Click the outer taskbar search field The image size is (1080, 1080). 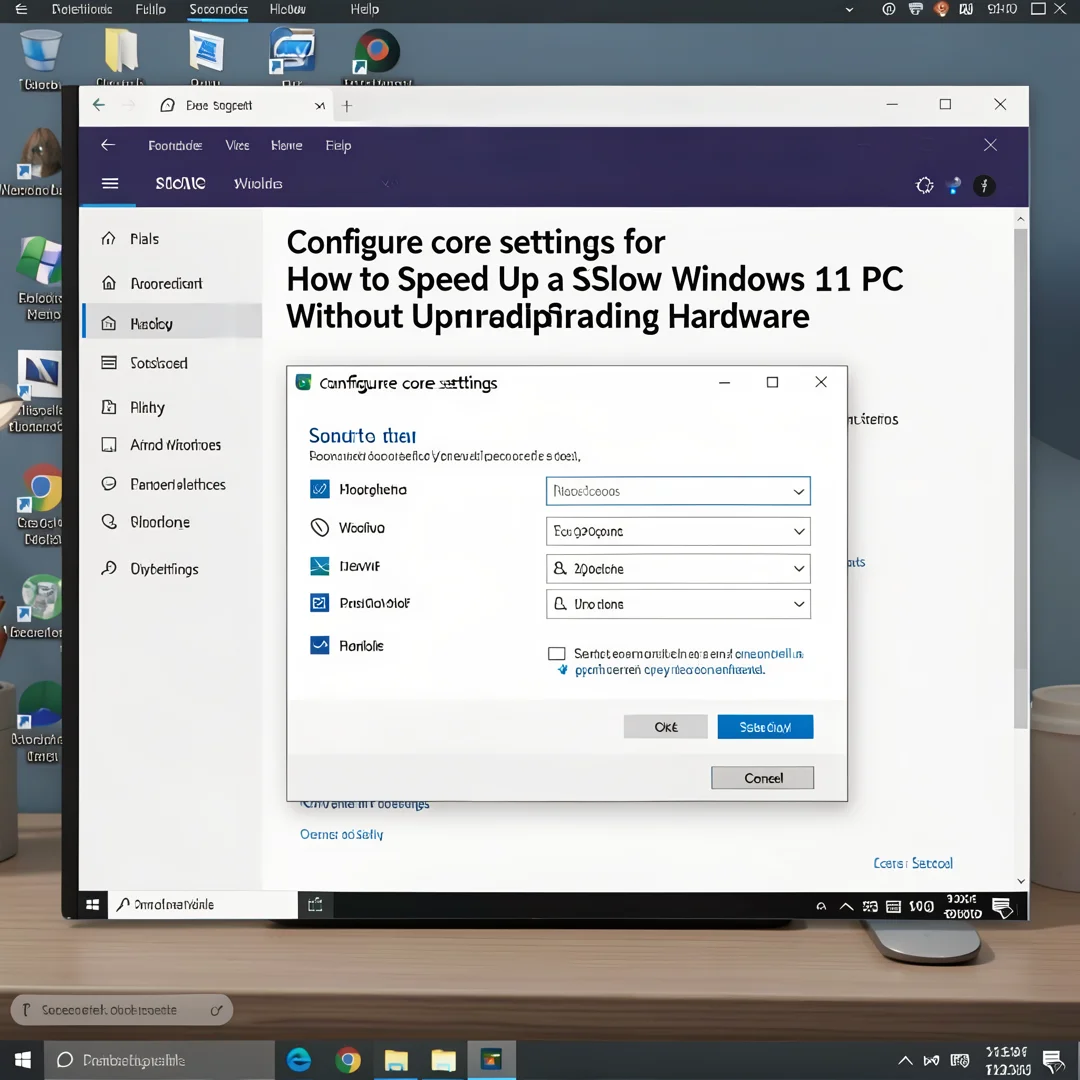(160, 1060)
